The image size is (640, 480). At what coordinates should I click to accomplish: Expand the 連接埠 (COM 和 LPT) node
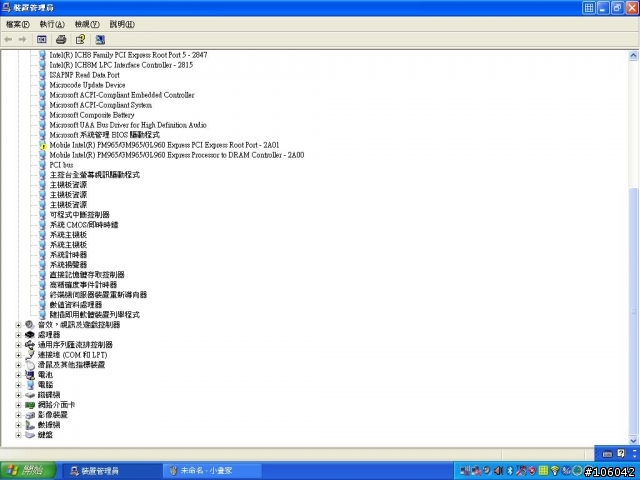[x=18, y=355]
